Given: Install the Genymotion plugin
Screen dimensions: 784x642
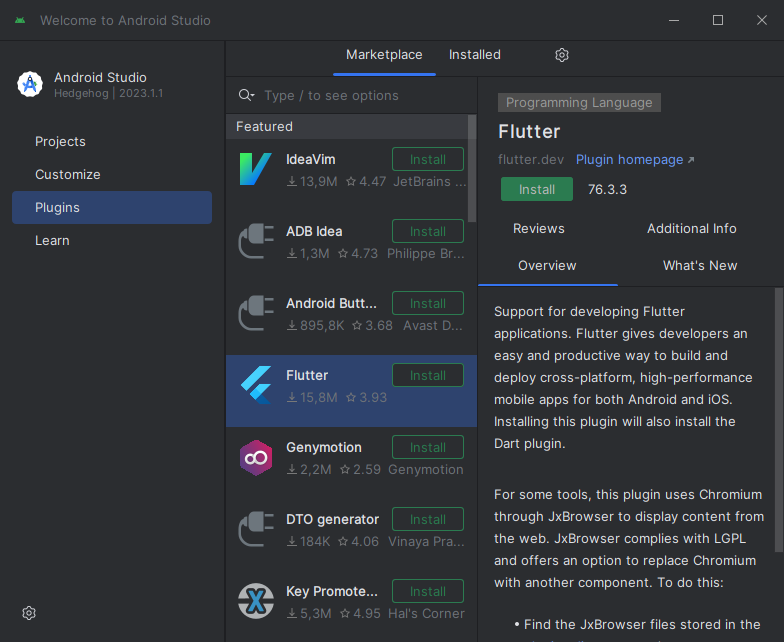Looking at the screenshot, I should pos(428,448).
